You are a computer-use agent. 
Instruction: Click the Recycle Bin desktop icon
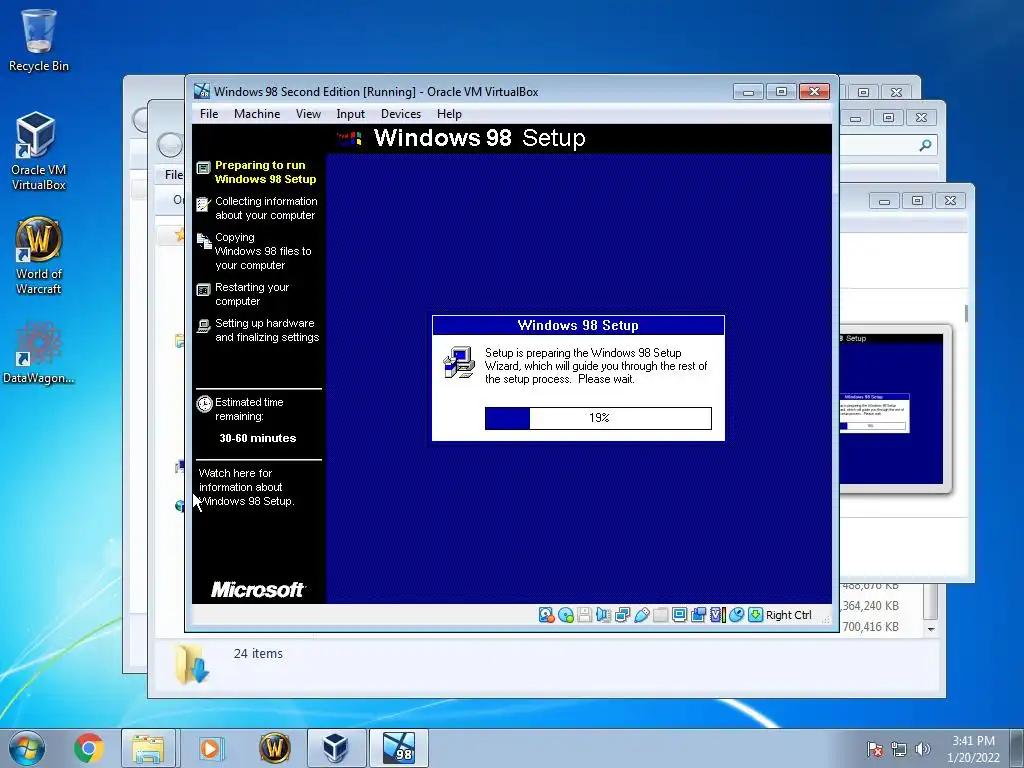click(39, 40)
